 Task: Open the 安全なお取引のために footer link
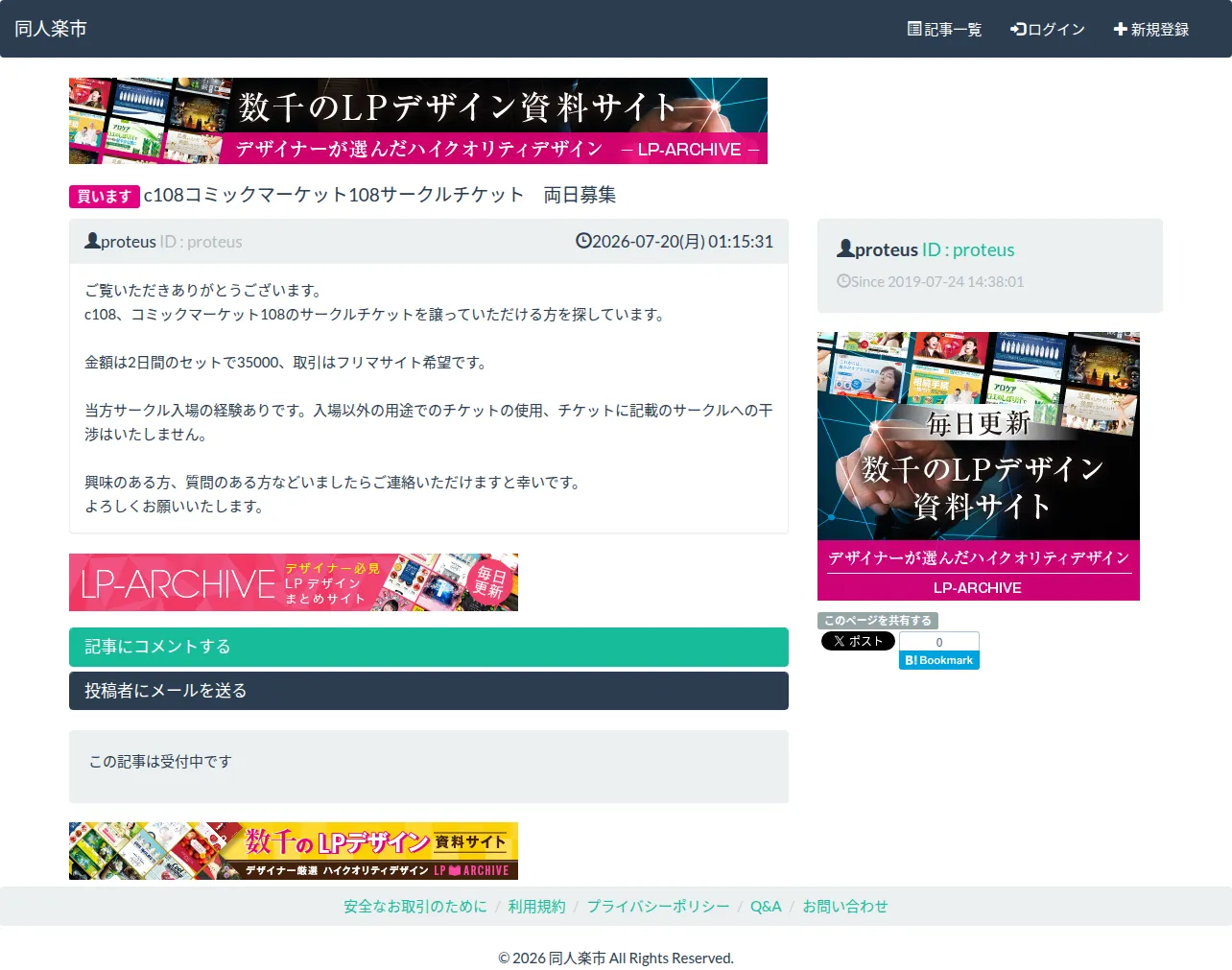pyautogui.click(x=415, y=907)
